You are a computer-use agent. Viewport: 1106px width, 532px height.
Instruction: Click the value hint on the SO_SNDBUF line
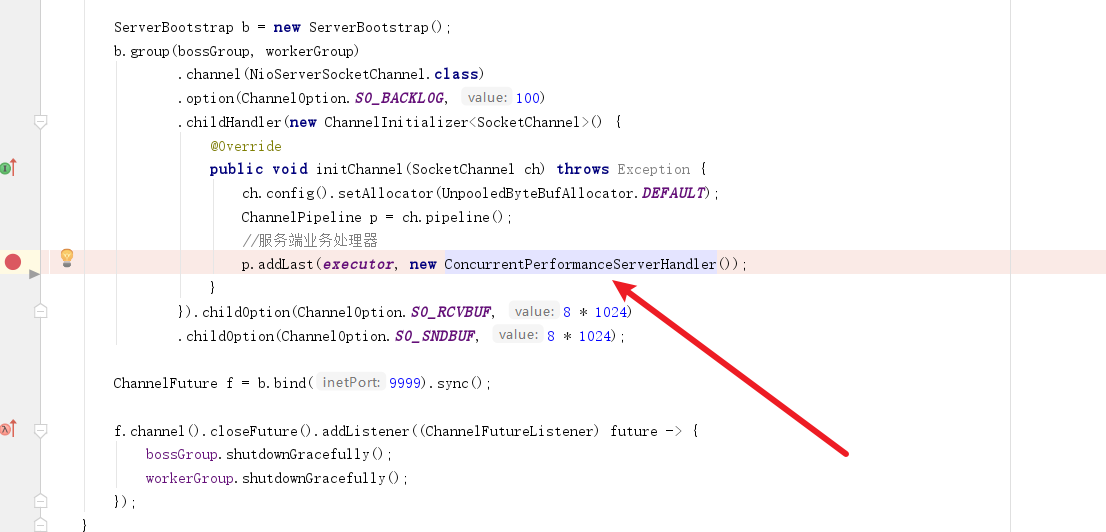tap(518, 335)
